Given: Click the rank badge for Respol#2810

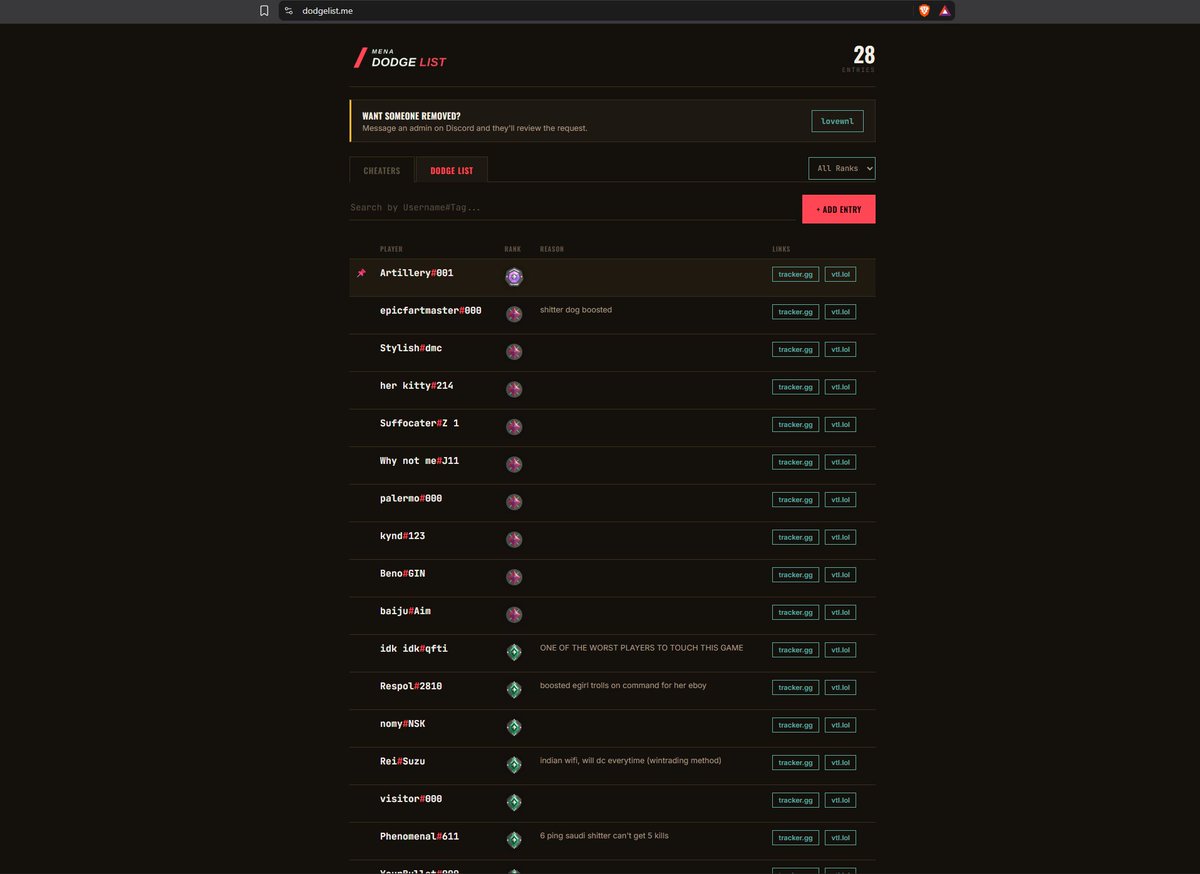Looking at the screenshot, I should 514,689.
